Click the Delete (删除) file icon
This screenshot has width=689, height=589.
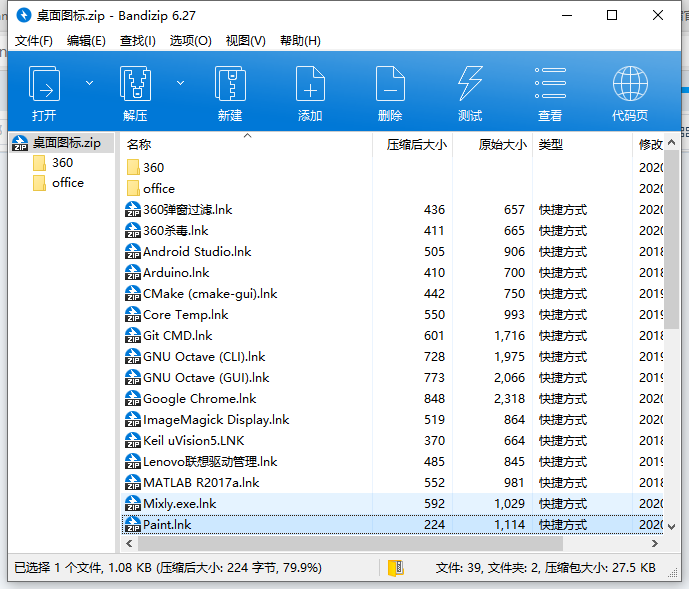(x=390, y=84)
